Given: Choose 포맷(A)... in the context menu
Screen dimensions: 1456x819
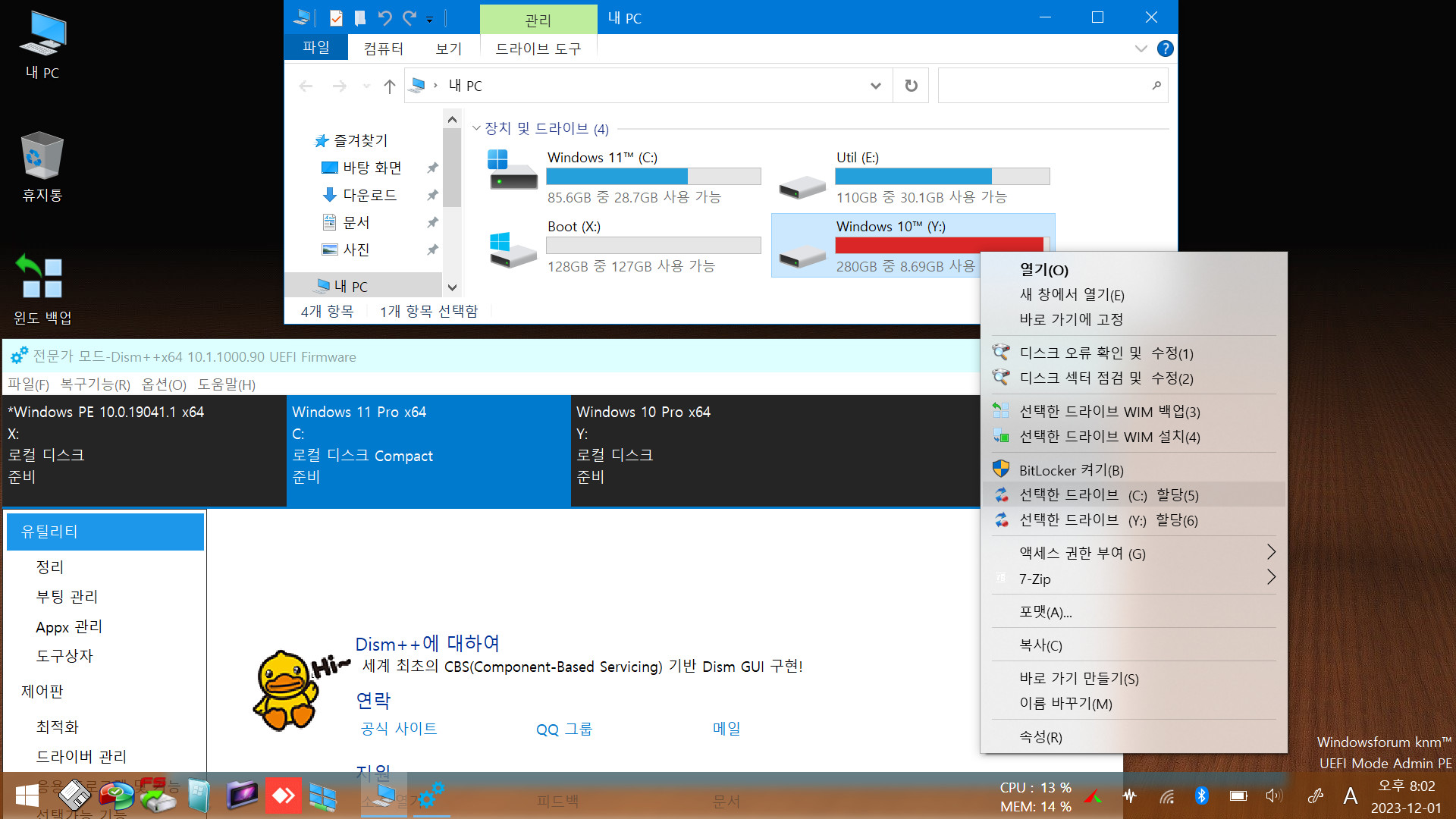Looking at the screenshot, I should click(1045, 611).
